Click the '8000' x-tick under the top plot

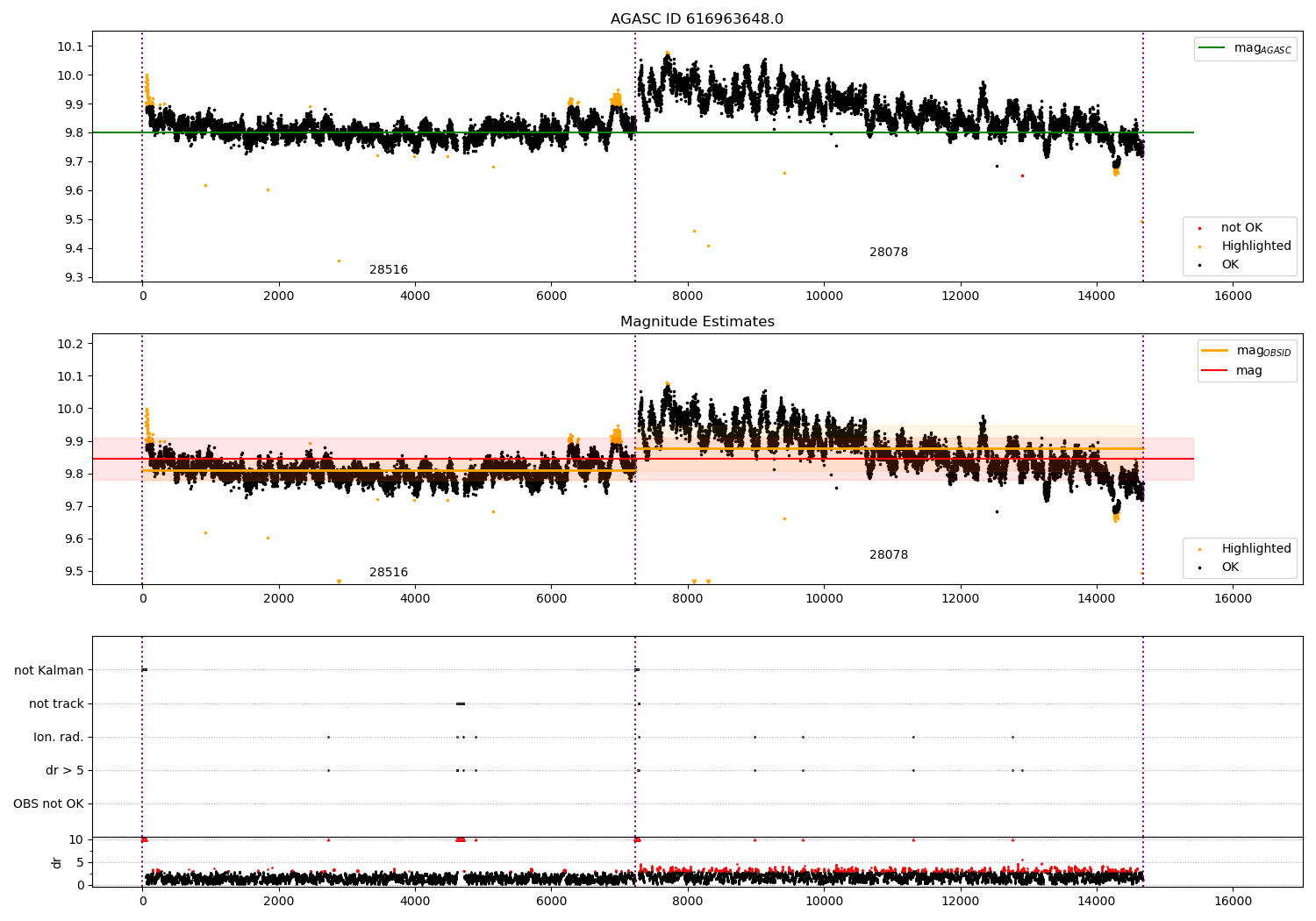point(688,296)
